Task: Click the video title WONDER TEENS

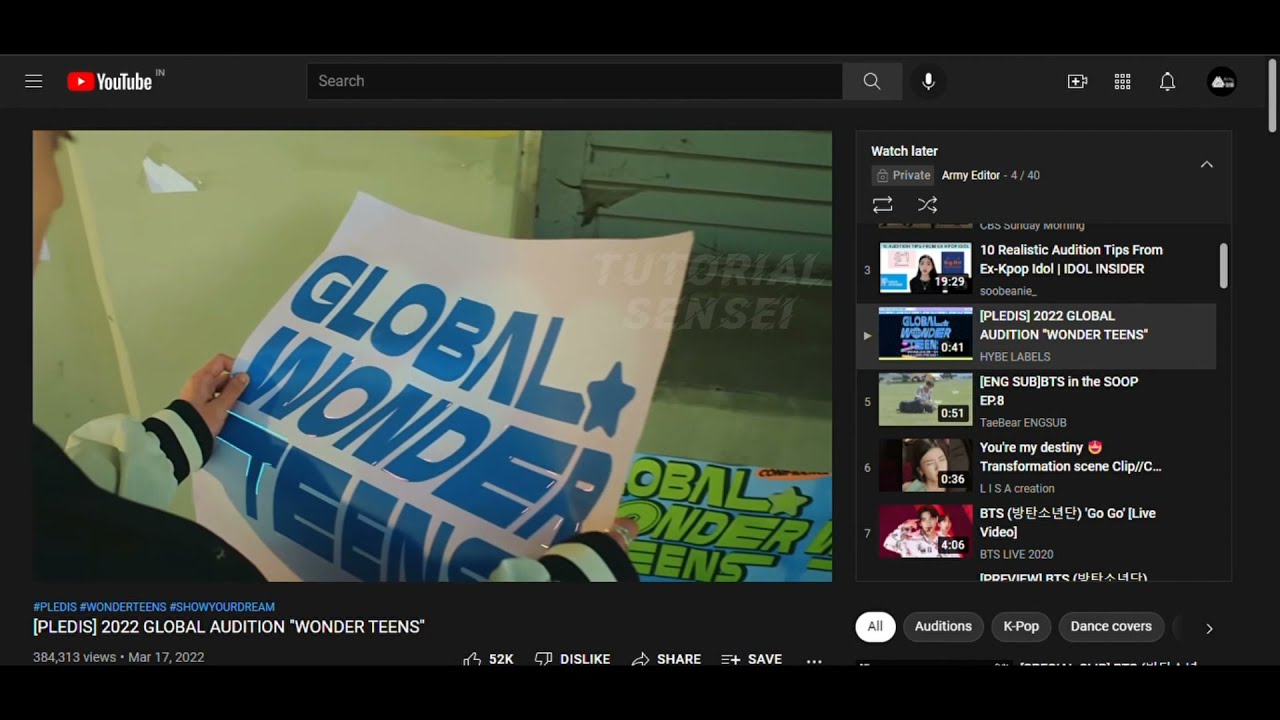Action: pos(229,627)
